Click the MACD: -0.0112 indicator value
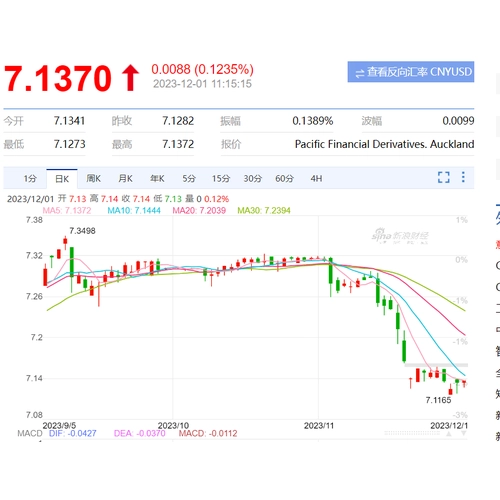500x500 pixels. click(x=208, y=433)
